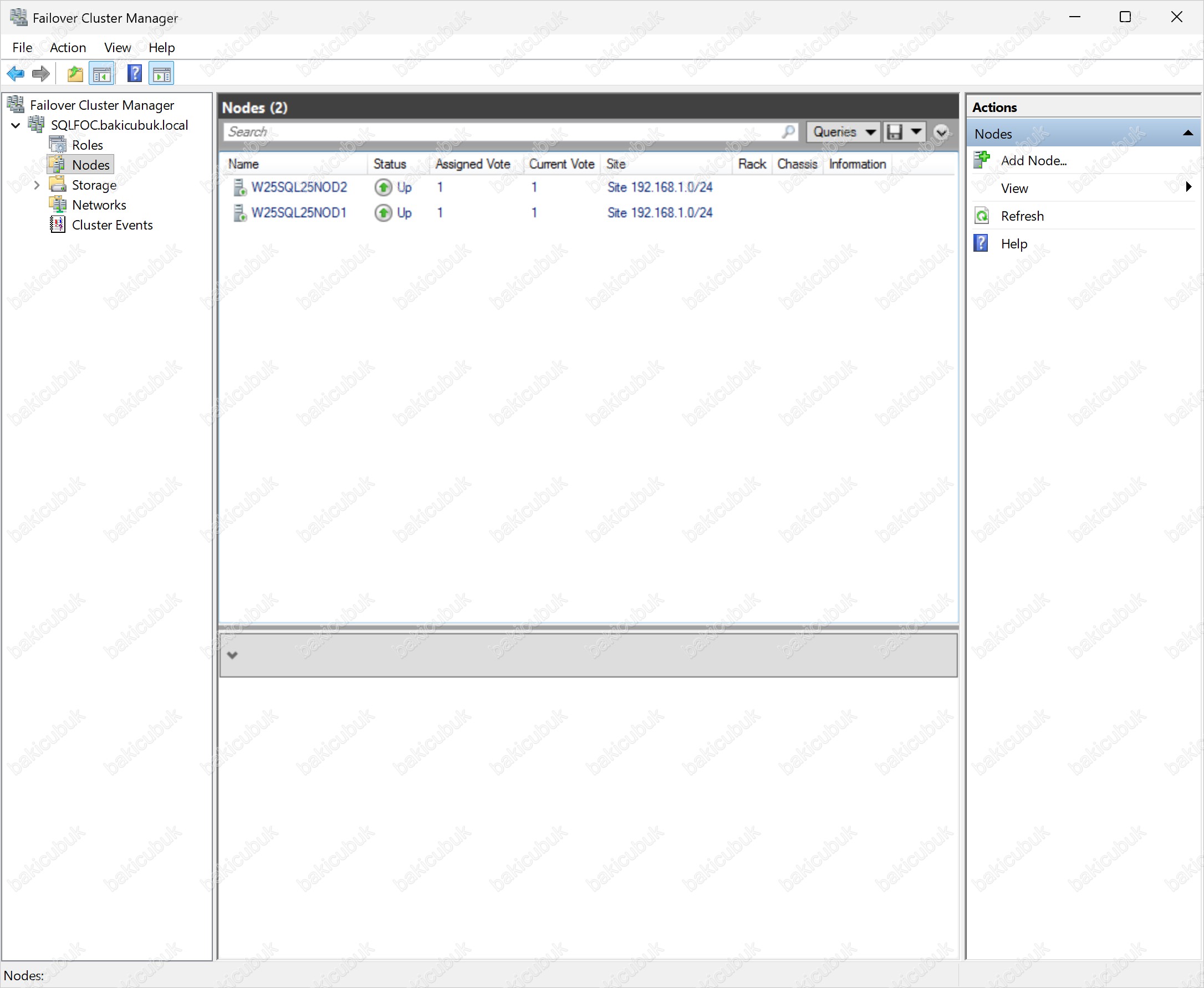
Task: Click the Up one level folder icon
Action: point(74,73)
